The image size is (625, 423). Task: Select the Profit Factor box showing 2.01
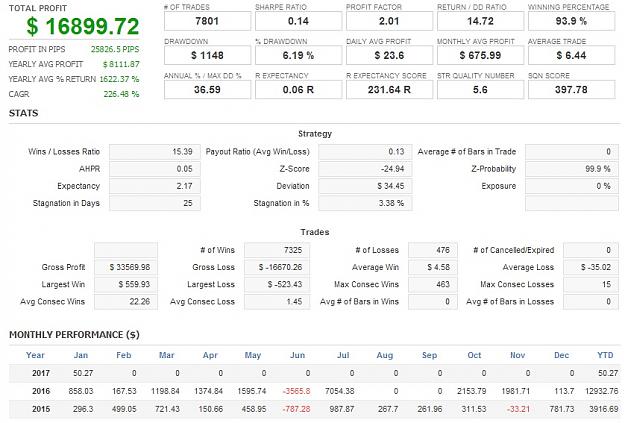389,21
